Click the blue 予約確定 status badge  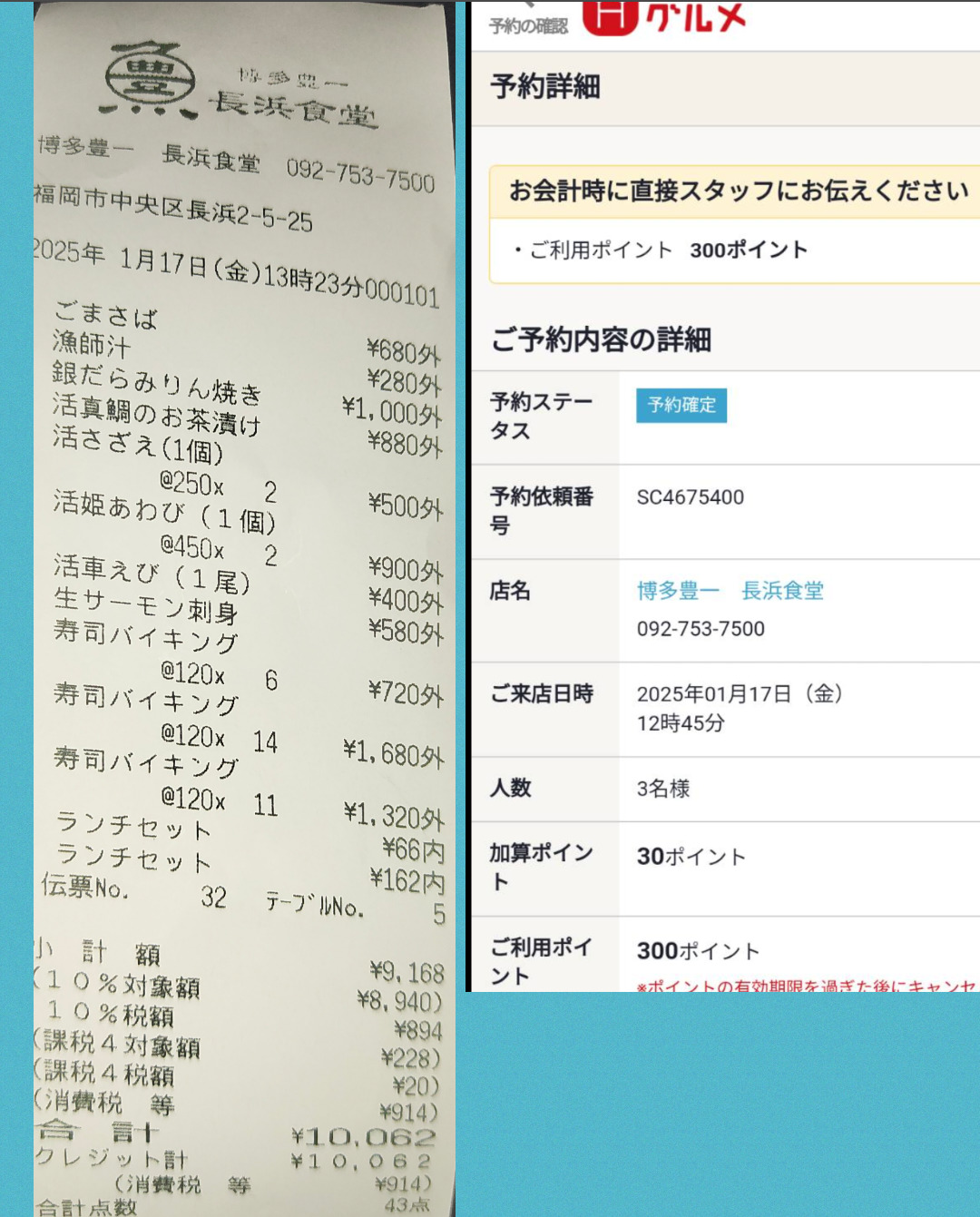click(681, 405)
